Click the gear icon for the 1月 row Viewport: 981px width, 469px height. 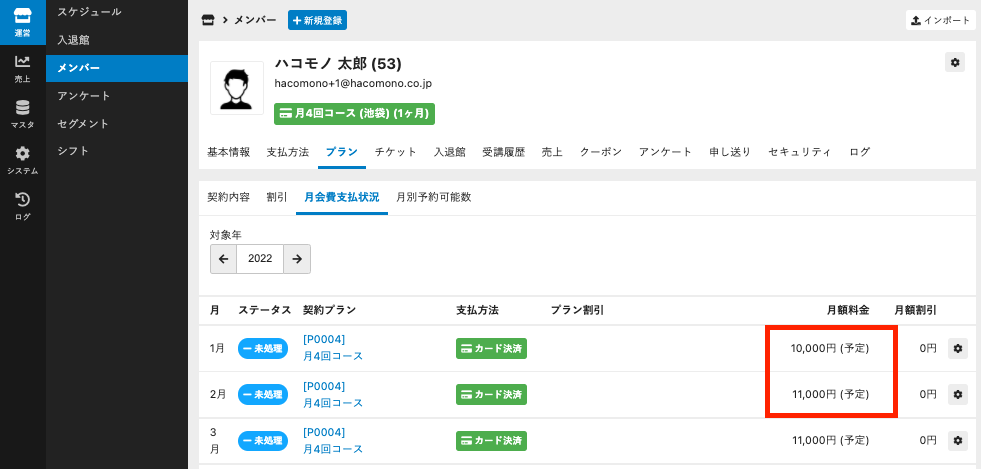pos(957,349)
